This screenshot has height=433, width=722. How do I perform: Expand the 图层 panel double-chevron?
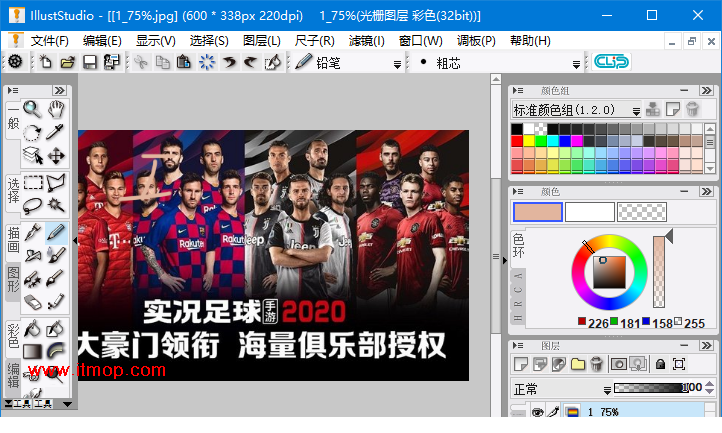click(x=706, y=345)
